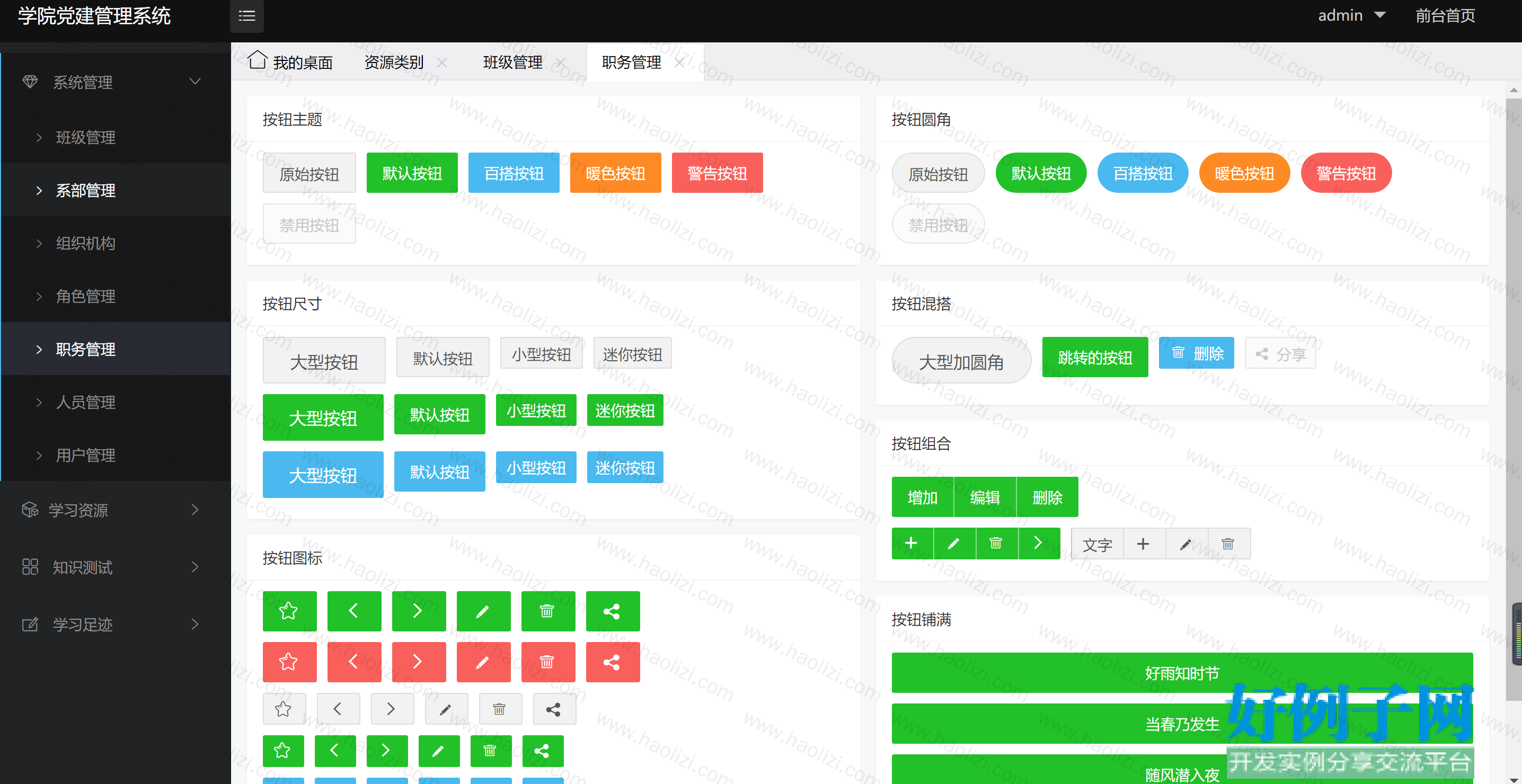
Task: Click the four-squares icon beside 知识测试
Action: [30, 567]
